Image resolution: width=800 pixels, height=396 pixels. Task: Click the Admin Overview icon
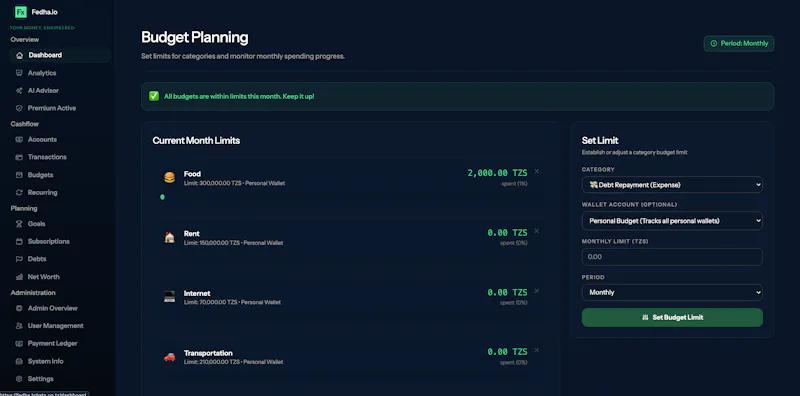[19, 308]
